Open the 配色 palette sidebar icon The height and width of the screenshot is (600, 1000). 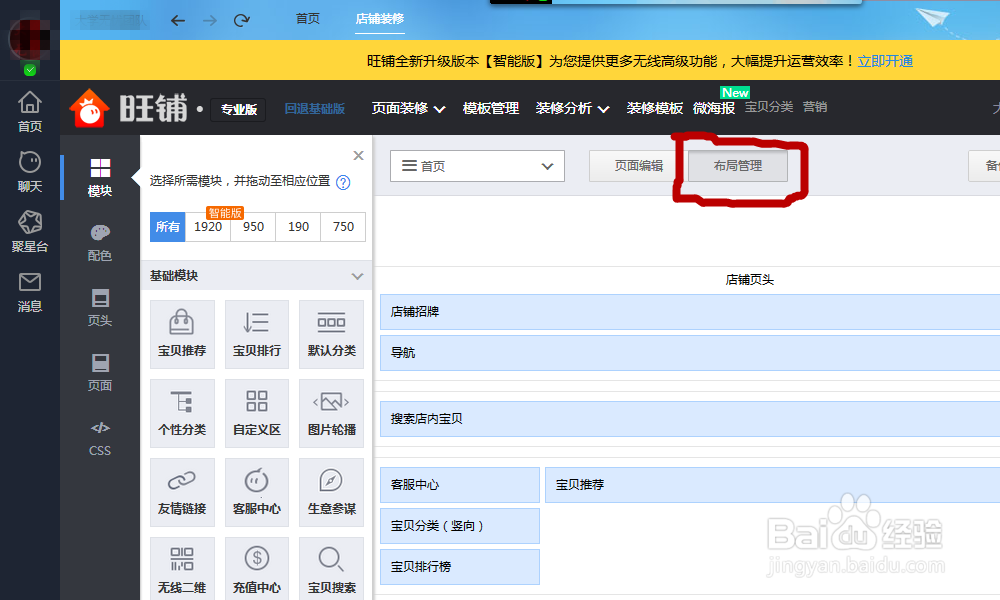[x=100, y=242]
